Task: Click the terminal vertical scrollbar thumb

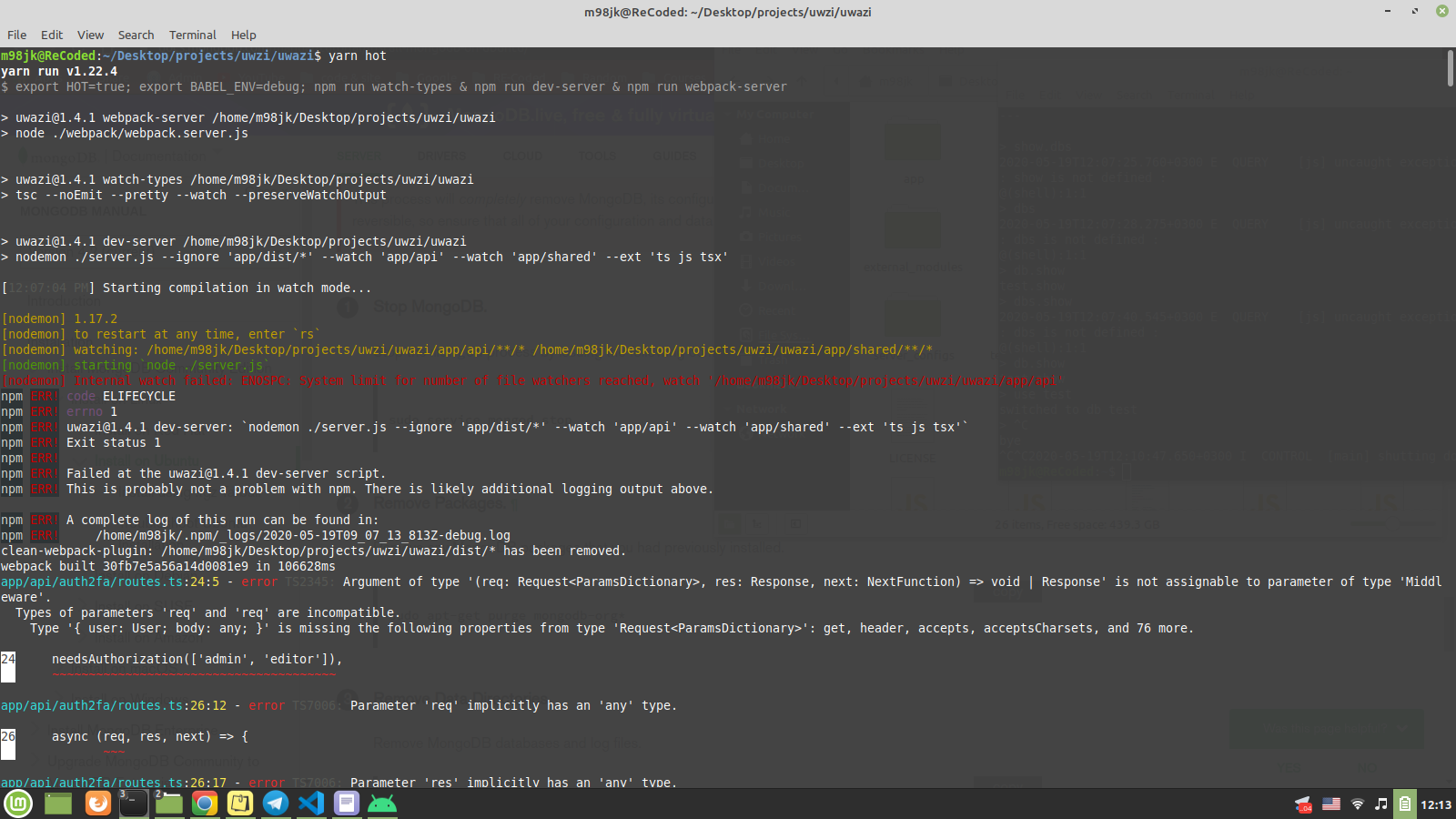Action: click(1451, 68)
